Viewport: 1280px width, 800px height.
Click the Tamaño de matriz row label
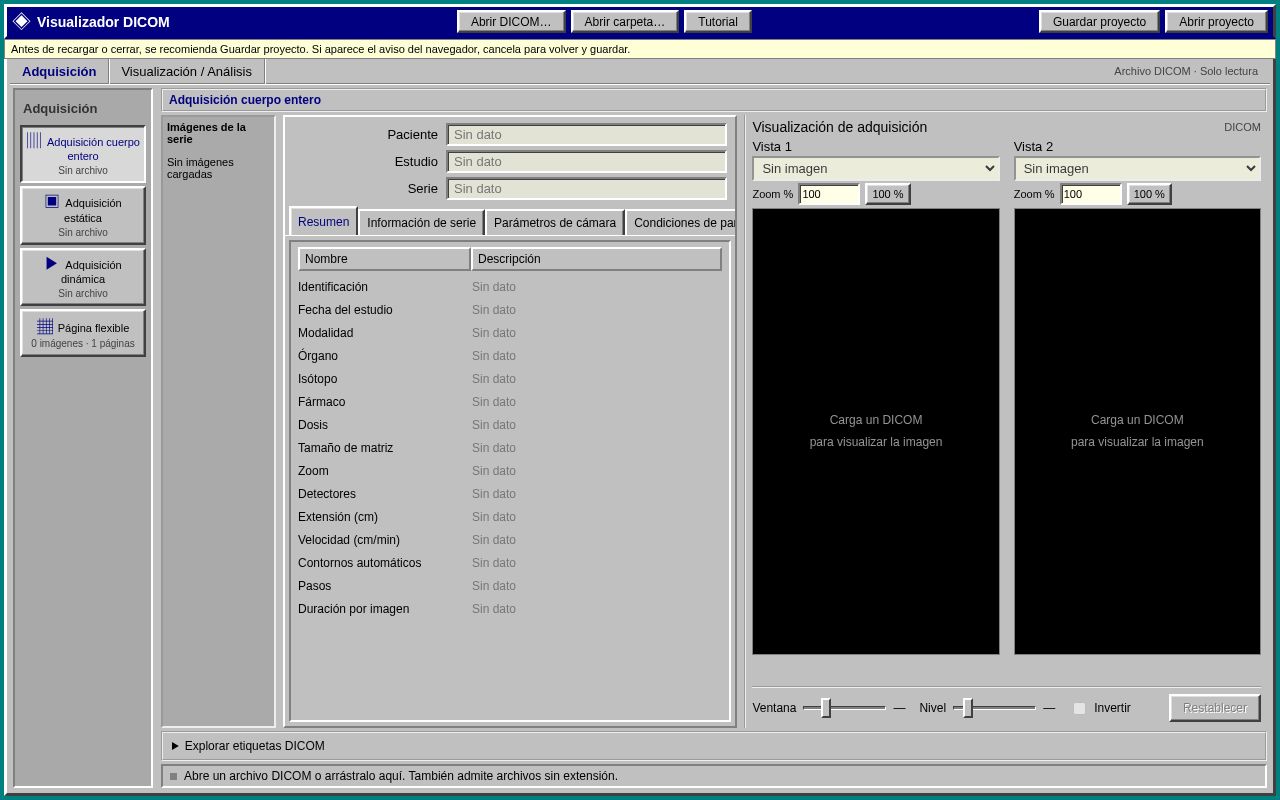[x=346, y=448]
